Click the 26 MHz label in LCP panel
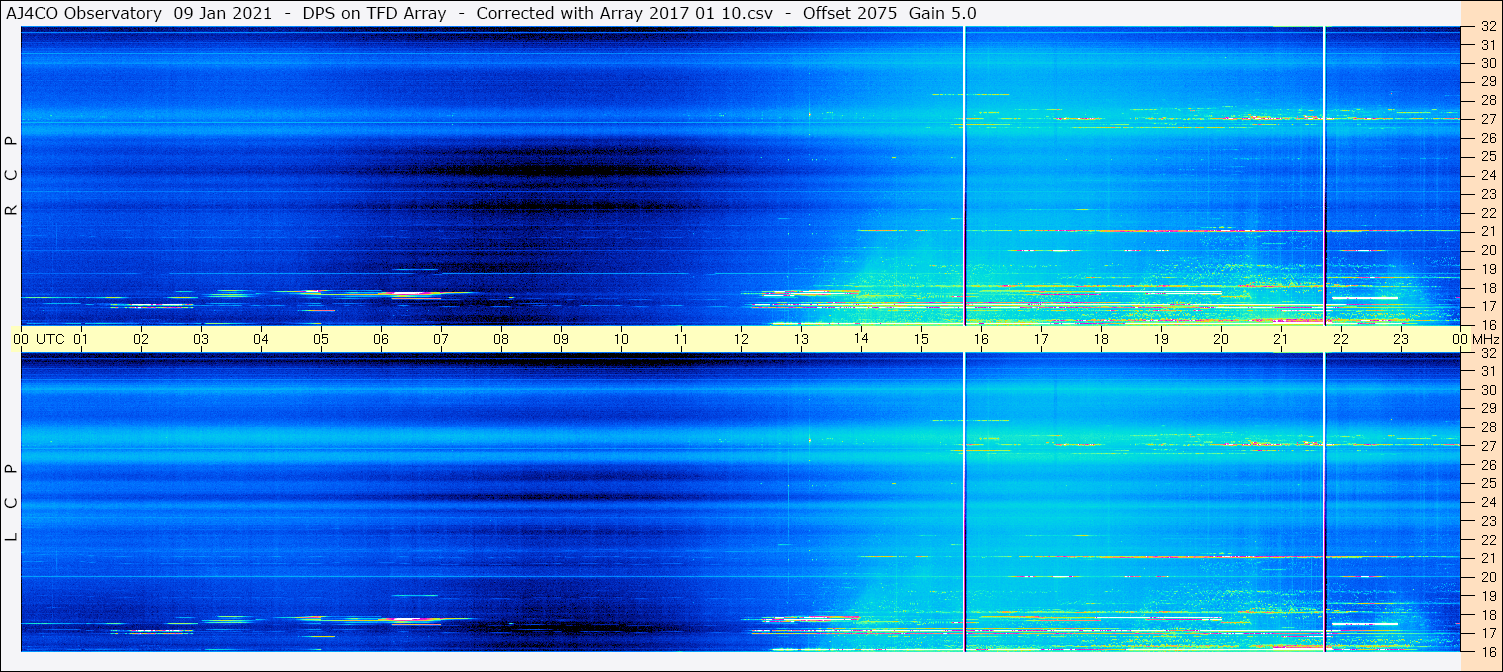This screenshot has height=672, width=1503. pos(1488,465)
